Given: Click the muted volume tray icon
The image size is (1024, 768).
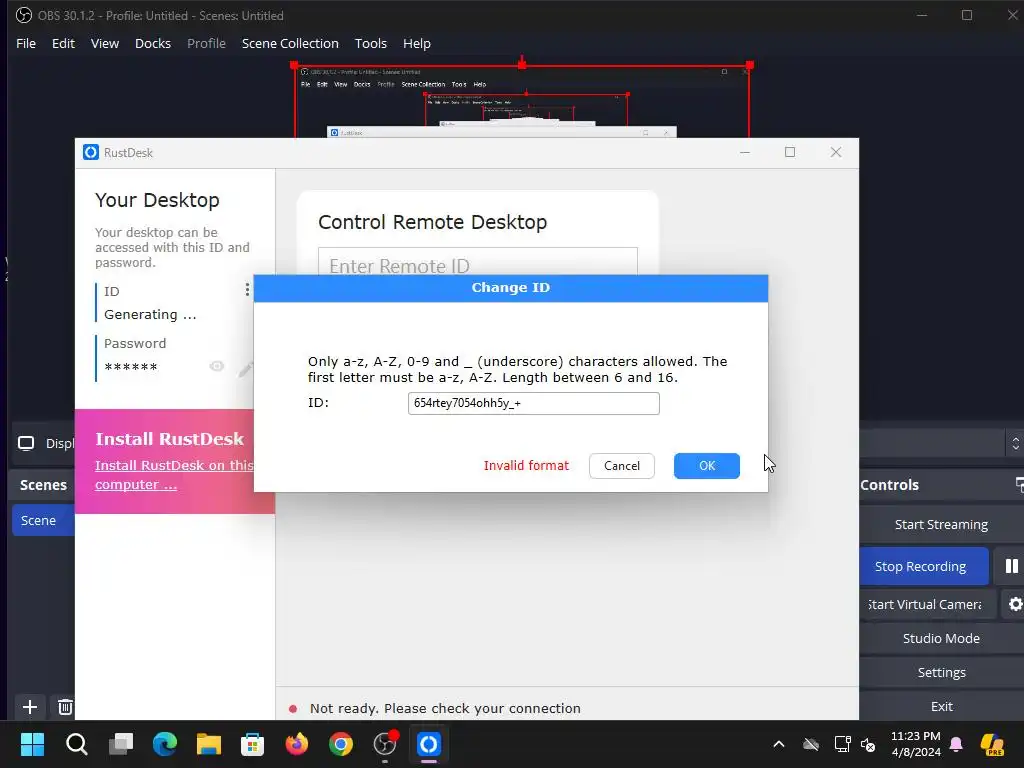Looking at the screenshot, I should tap(868, 744).
